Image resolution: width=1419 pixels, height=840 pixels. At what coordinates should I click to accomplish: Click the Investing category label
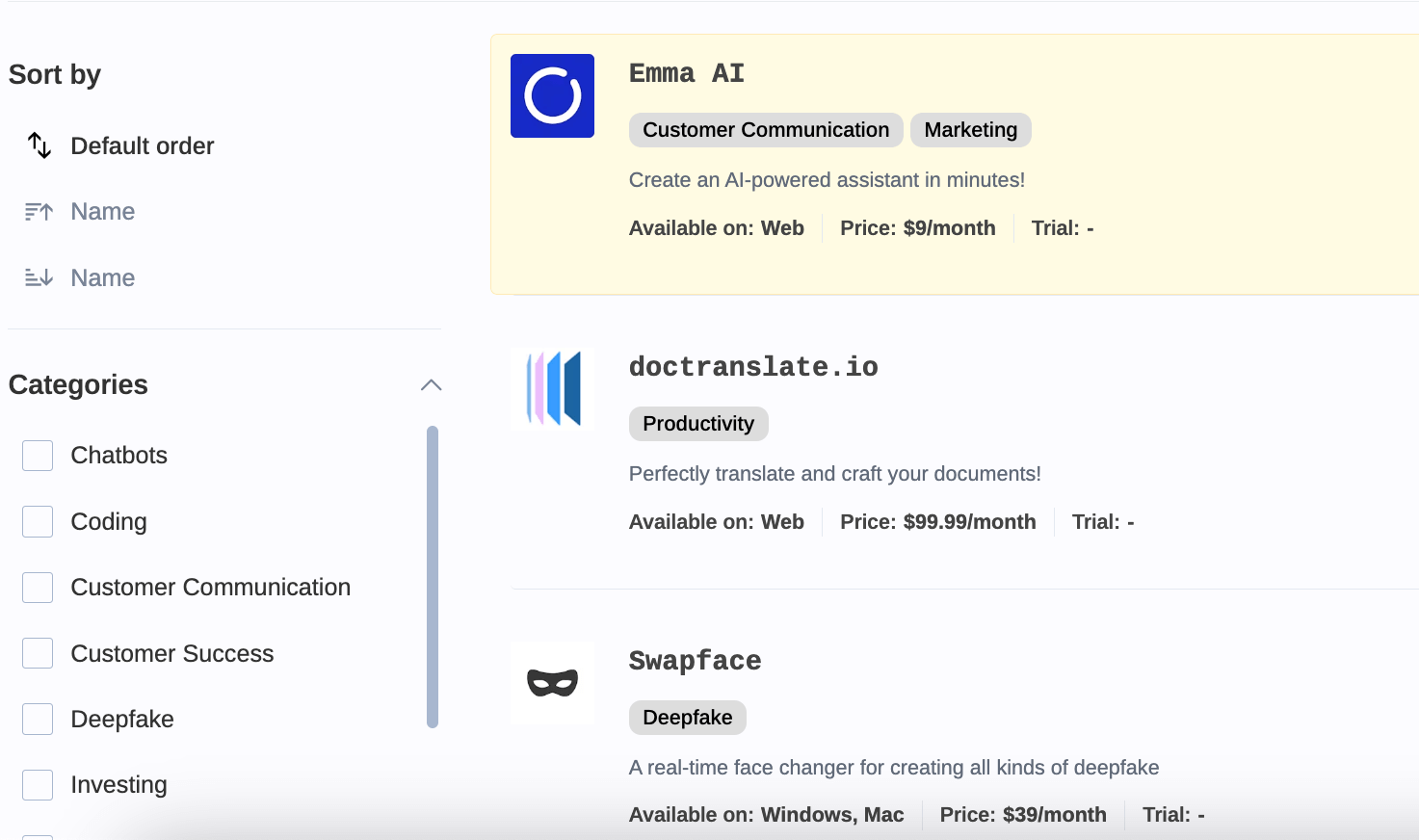point(119,785)
